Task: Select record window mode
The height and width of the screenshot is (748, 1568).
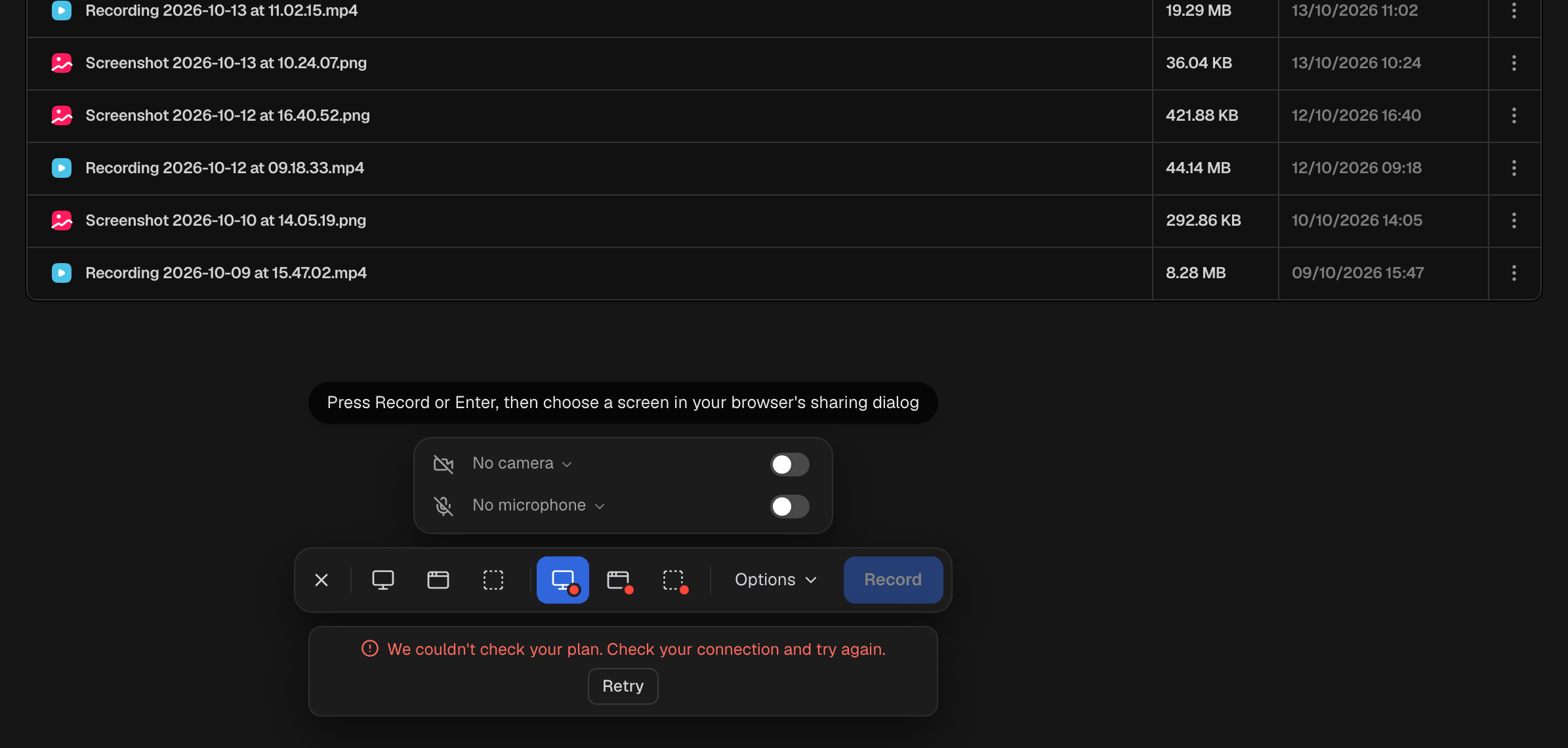Action: pyautogui.click(x=619, y=580)
